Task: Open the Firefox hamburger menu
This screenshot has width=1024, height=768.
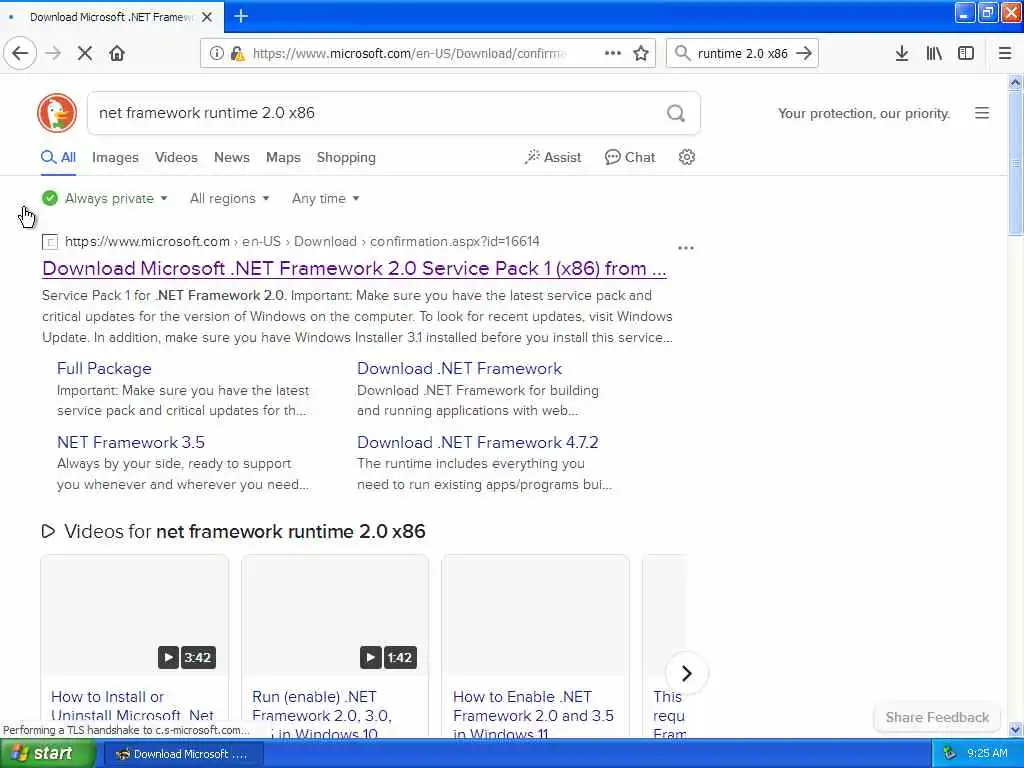Action: (1005, 54)
